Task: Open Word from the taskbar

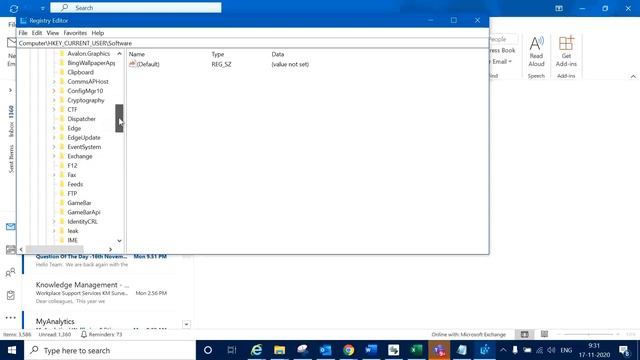Action: 371,350
